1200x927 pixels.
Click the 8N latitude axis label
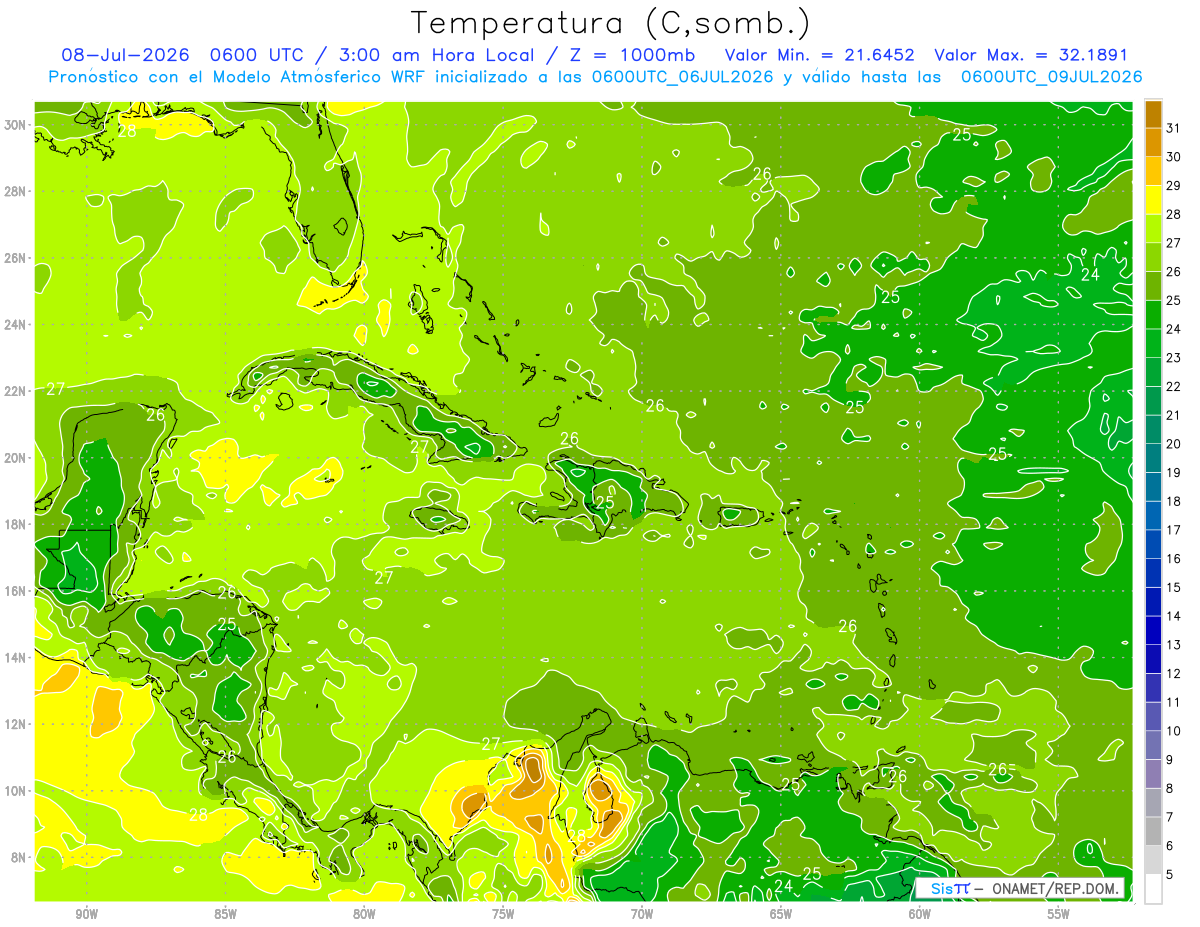tap(19, 857)
